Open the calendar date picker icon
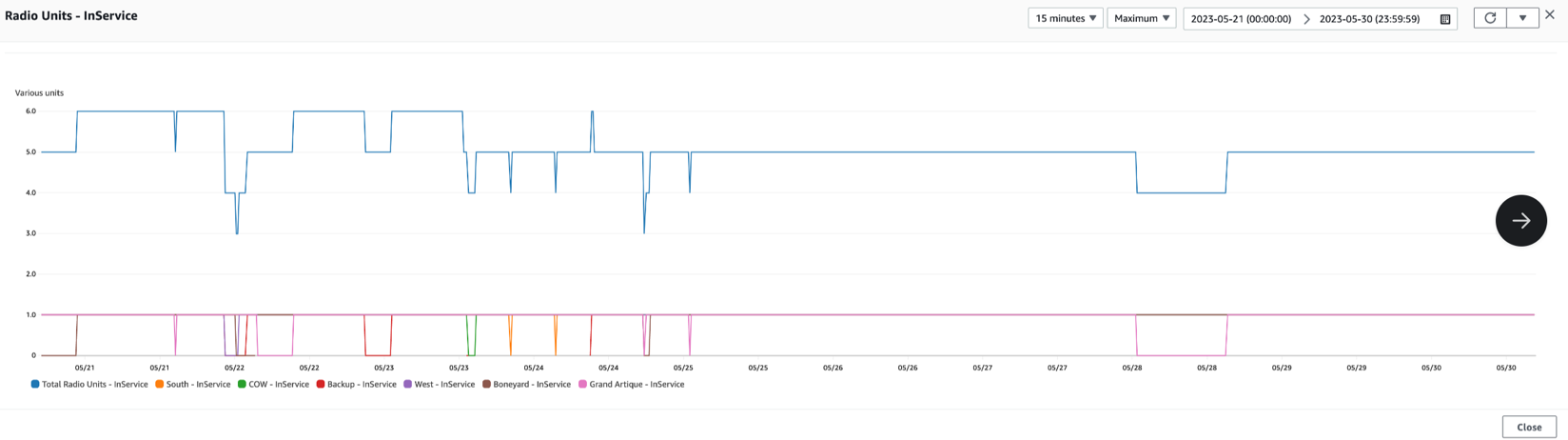This screenshot has height=440, width=1568. tap(1445, 19)
